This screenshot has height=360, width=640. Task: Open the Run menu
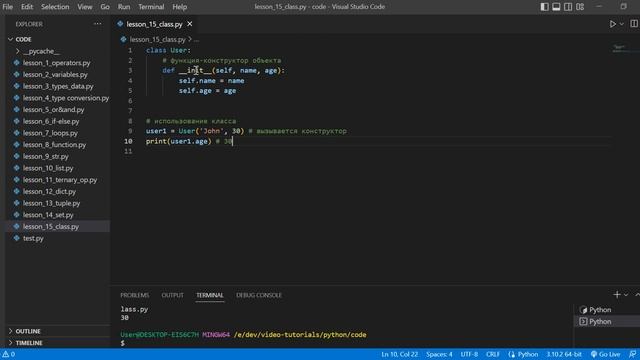coord(124,7)
